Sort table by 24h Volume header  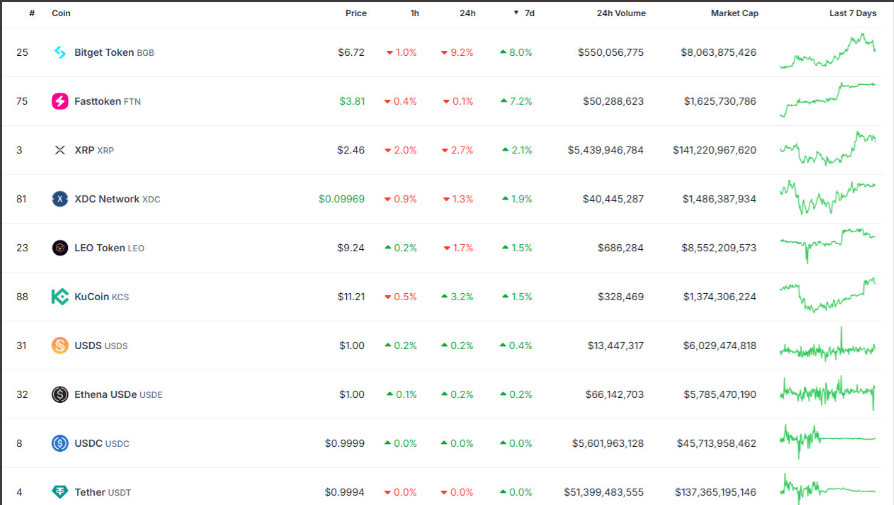[x=621, y=13]
